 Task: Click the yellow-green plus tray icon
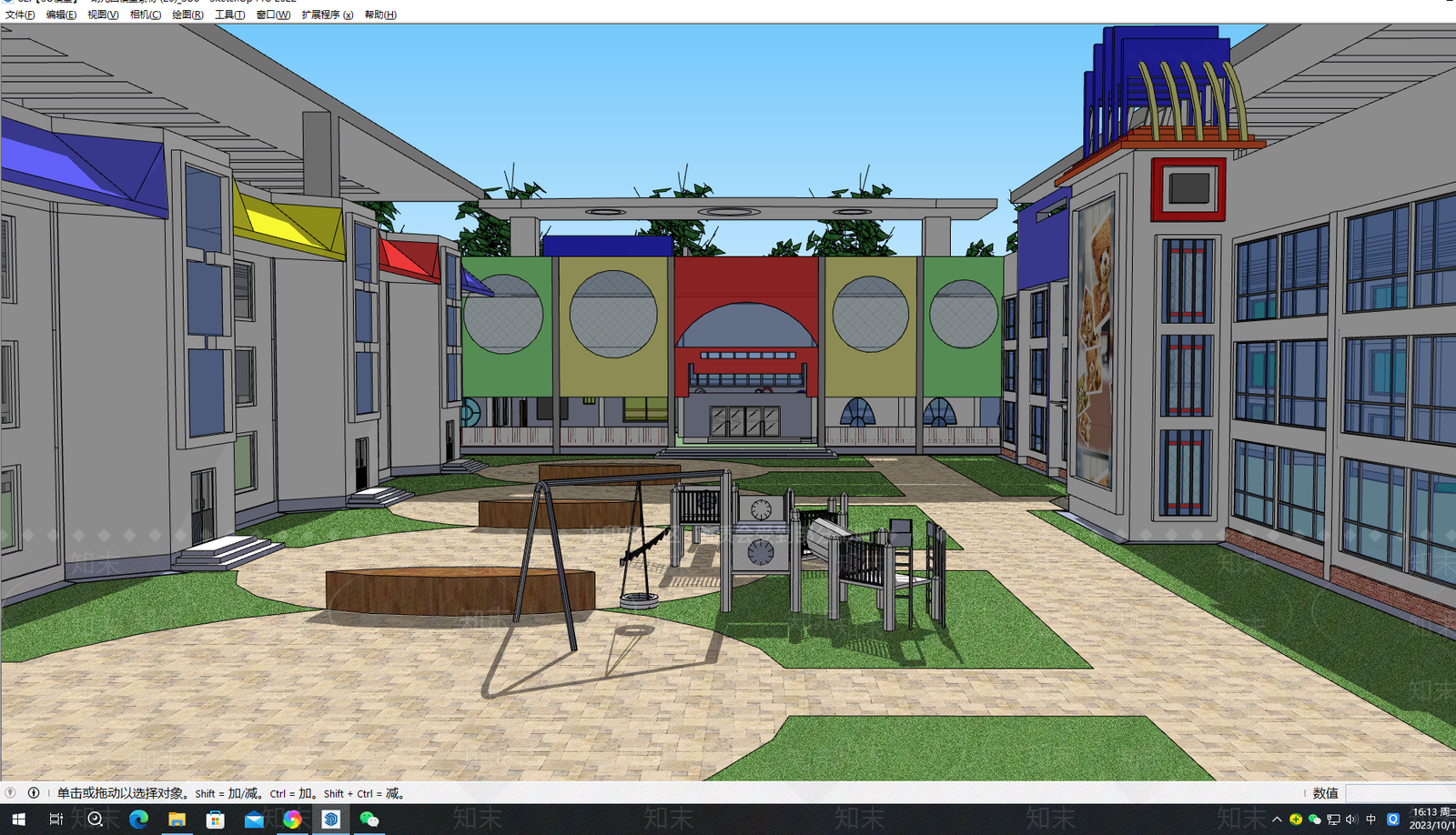click(1296, 820)
